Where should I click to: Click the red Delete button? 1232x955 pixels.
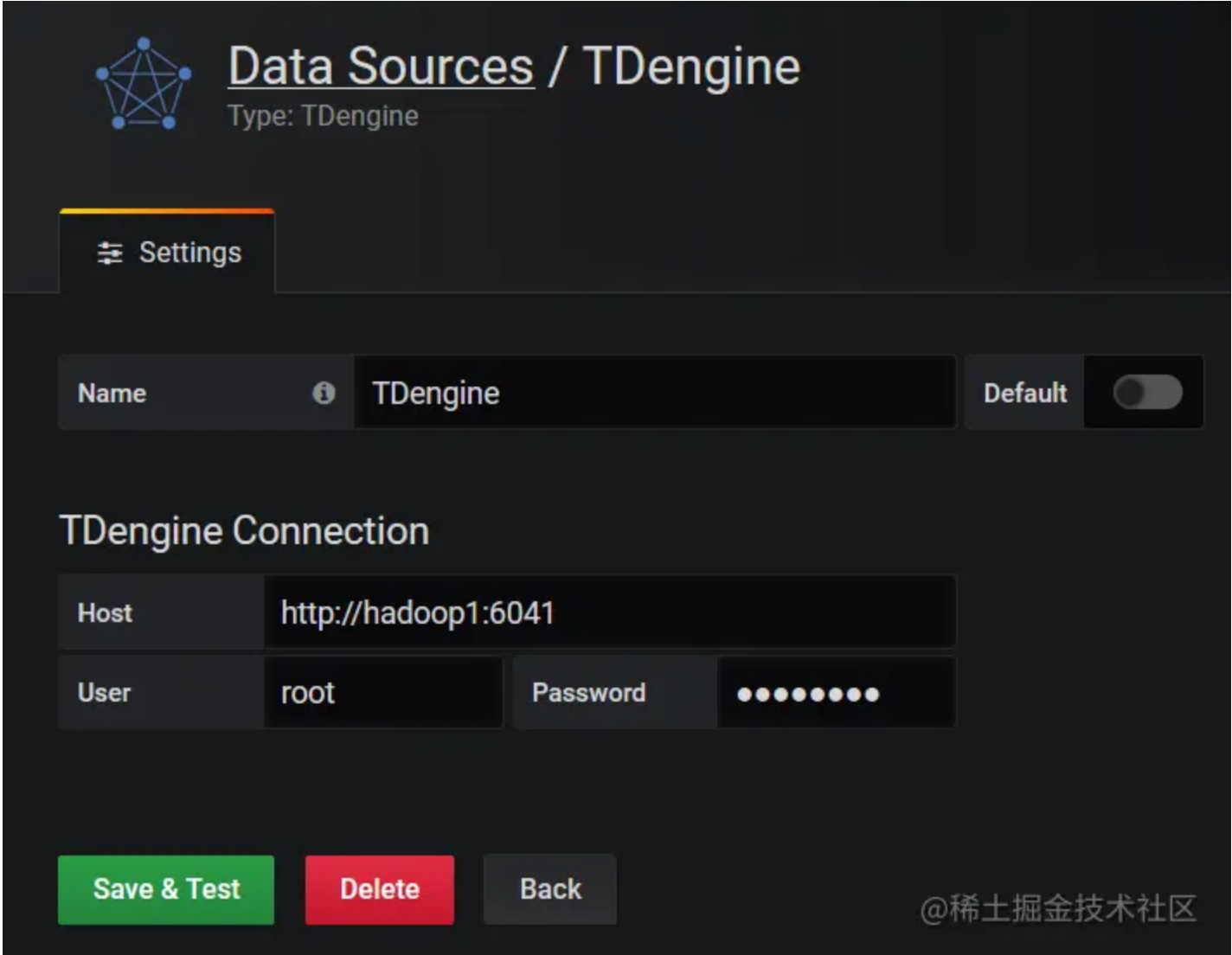[380, 888]
